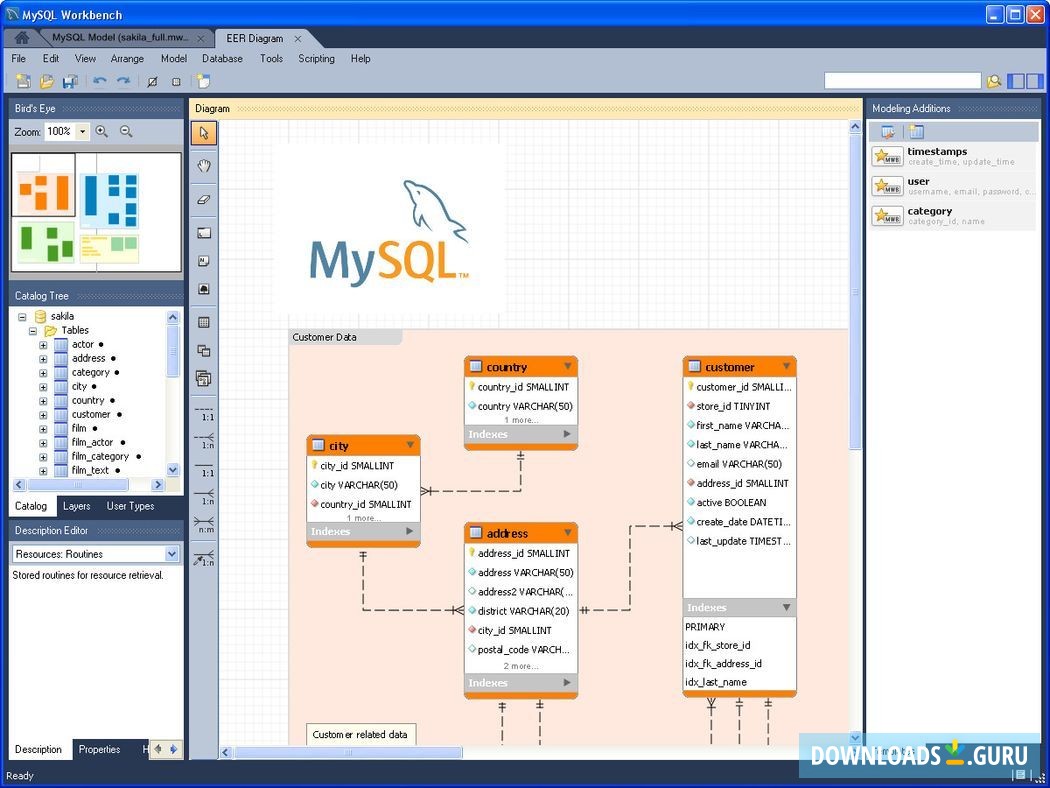This screenshot has height=788, width=1050.
Task: Collapse Indexes section of the customer table
Action: tap(786, 607)
